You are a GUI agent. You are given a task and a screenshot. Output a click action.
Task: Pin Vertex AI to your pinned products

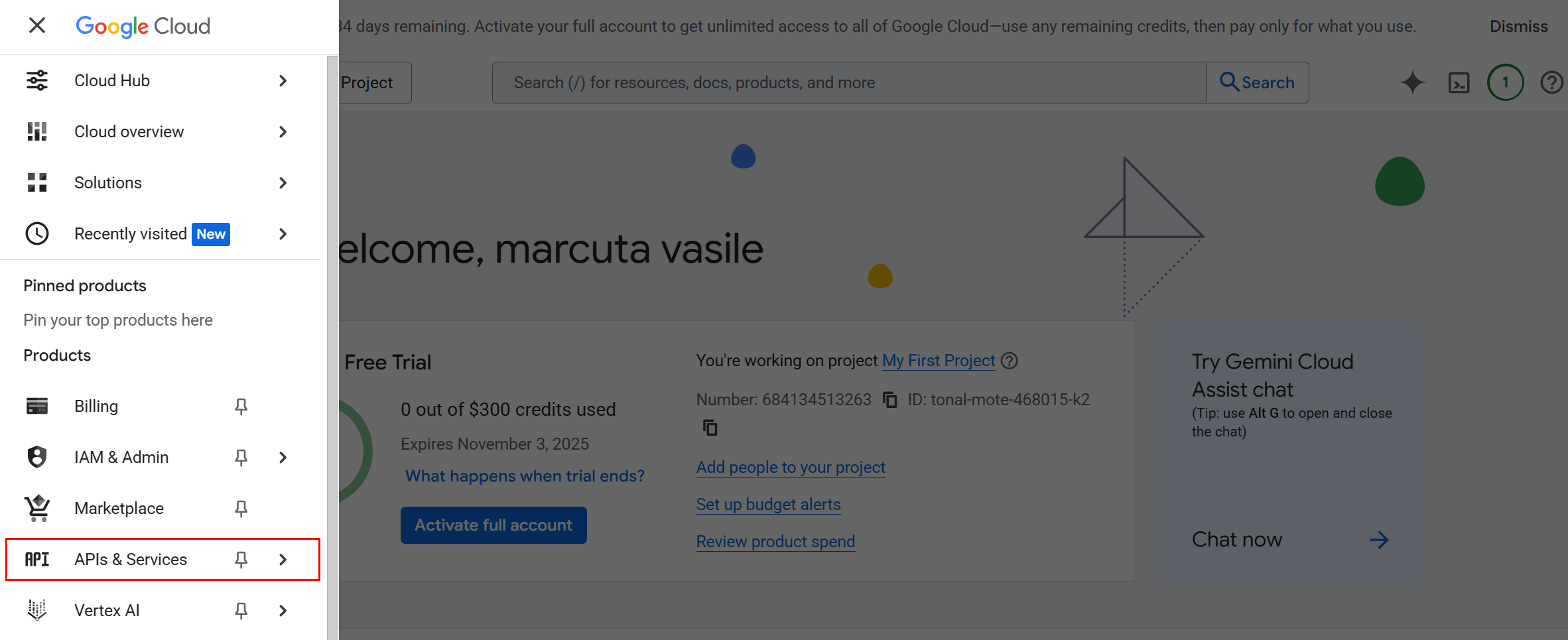coord(241,610)
